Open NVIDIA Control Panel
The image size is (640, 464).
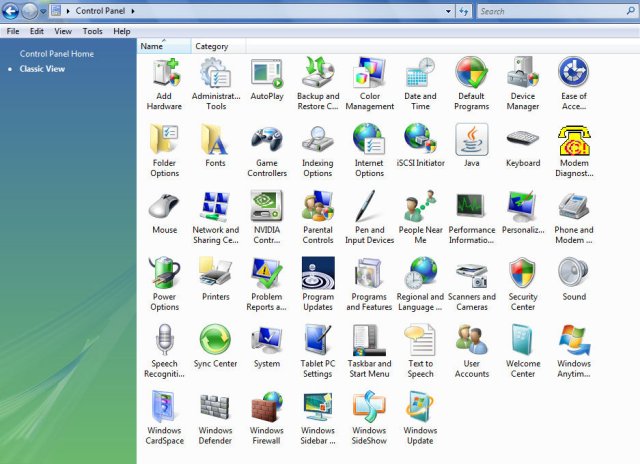pyautogui.click(x=267, y=218)
